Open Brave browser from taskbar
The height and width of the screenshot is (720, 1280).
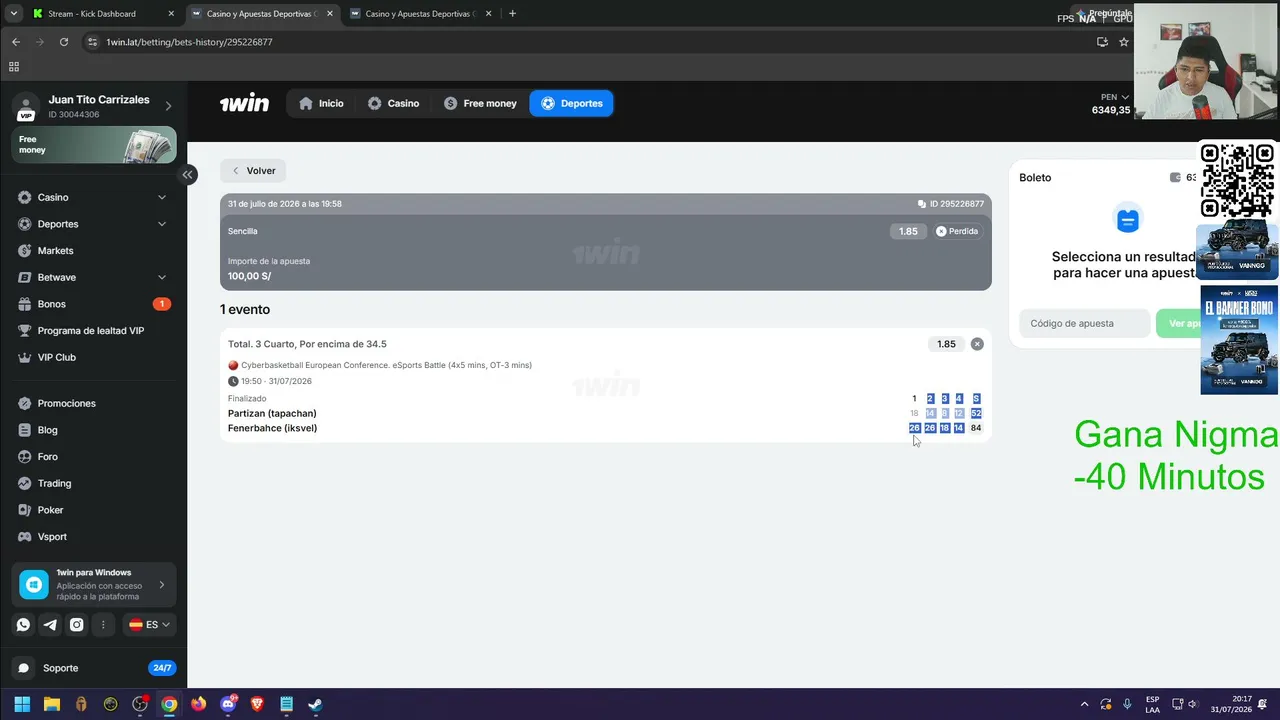pyautogui.click(x=257, y=704)
